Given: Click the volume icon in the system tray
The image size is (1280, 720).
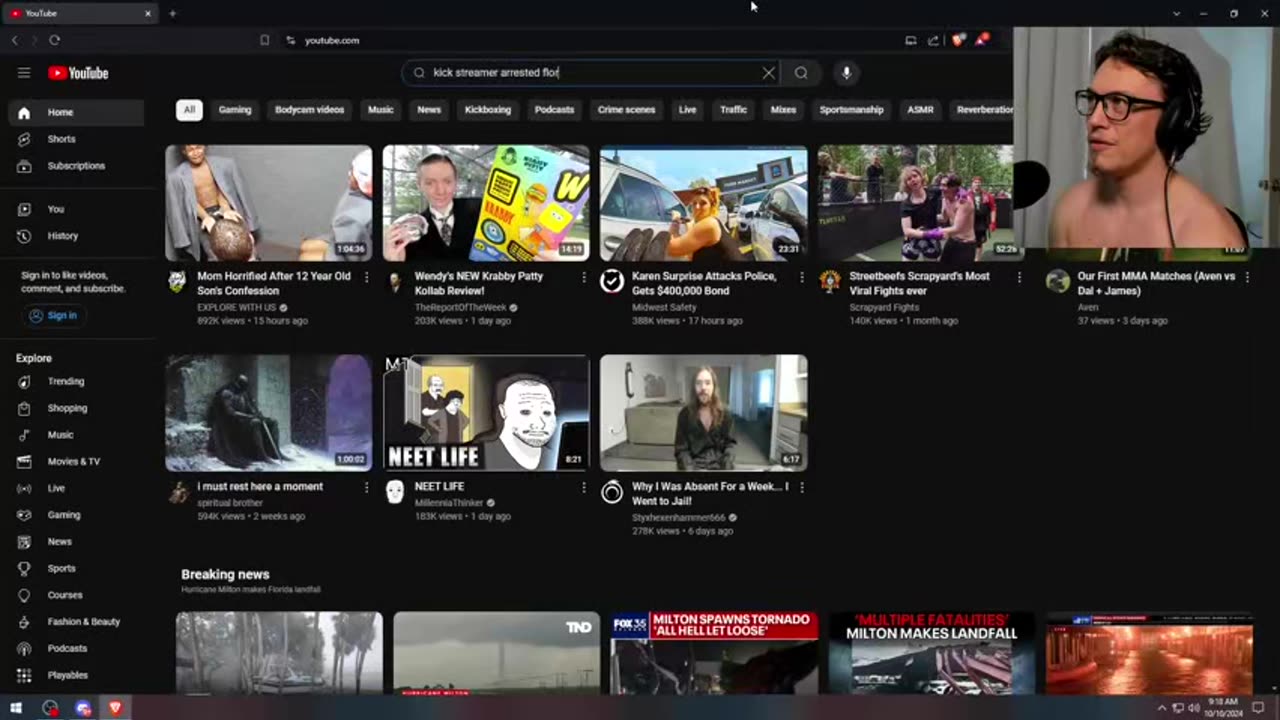Looking at the screenshot, I should click(x=1193, y=708).
